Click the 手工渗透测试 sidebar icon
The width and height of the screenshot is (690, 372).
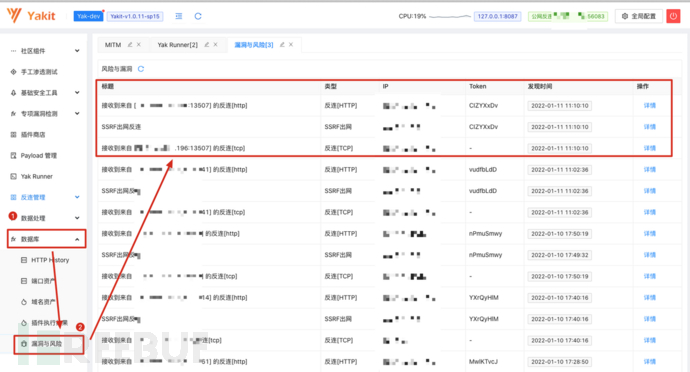click(13, 72)
